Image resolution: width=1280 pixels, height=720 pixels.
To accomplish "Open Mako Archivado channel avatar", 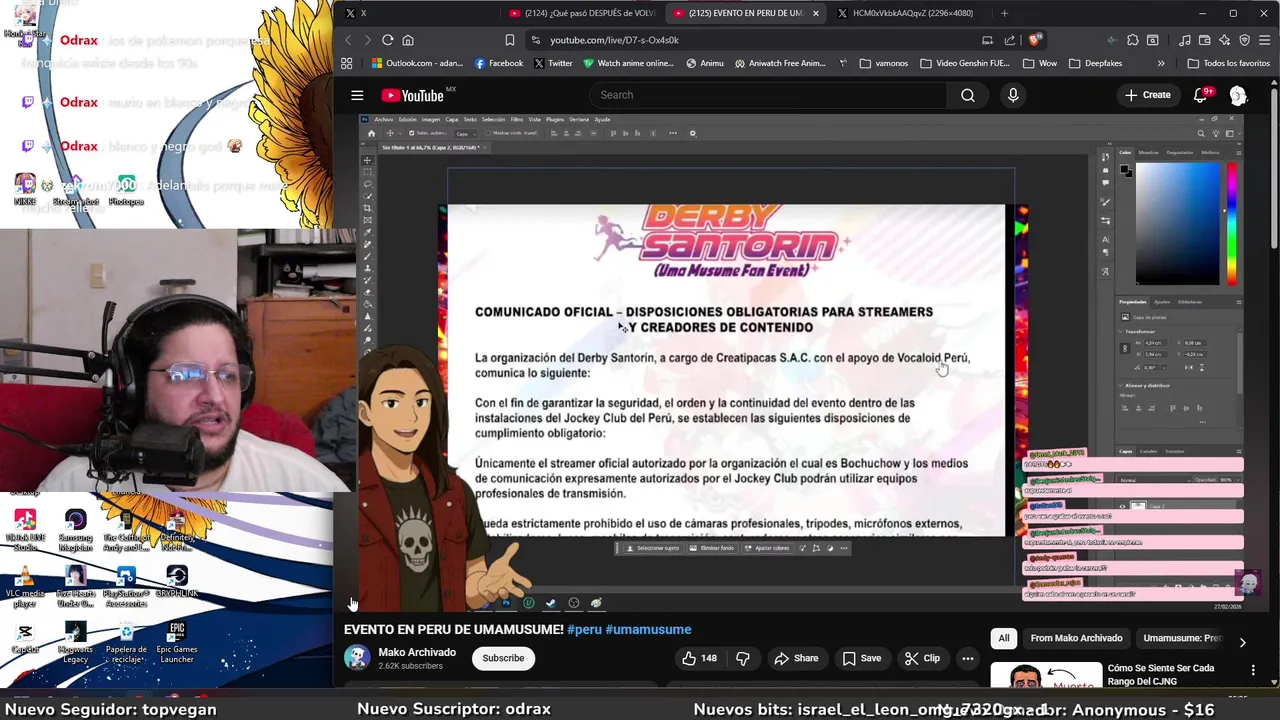I will point(357,657).
